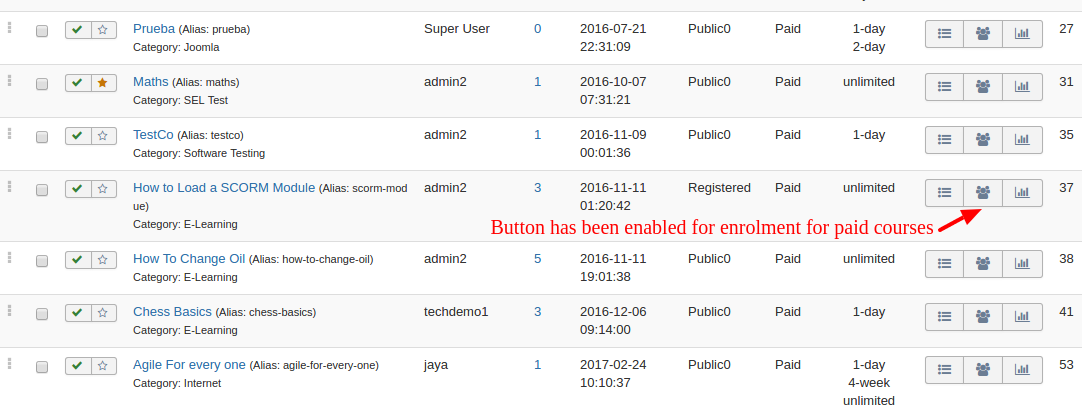Select checkbox for Prueba course
This screenshot has height=408, width=1088.
(x=42, y=31)
